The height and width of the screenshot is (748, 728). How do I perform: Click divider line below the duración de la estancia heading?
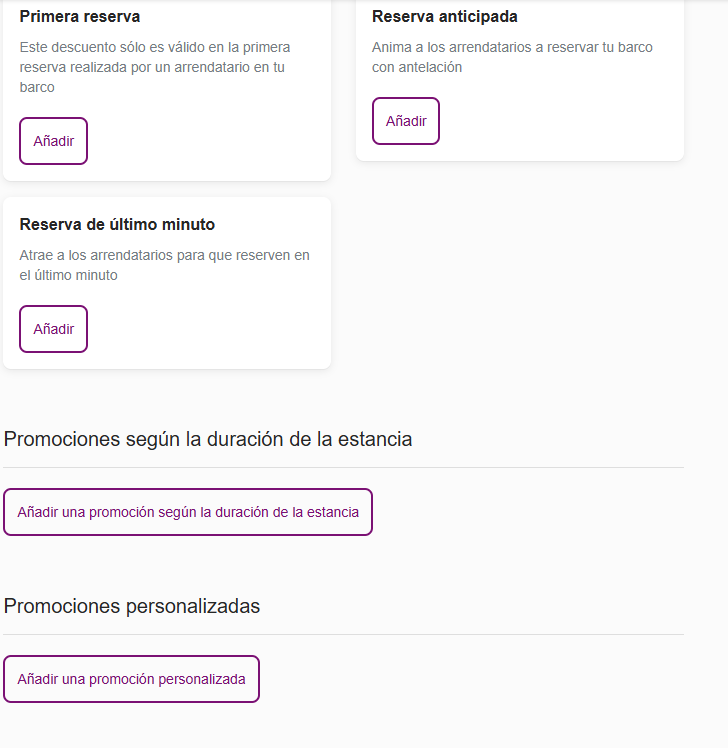coord(343,467)
